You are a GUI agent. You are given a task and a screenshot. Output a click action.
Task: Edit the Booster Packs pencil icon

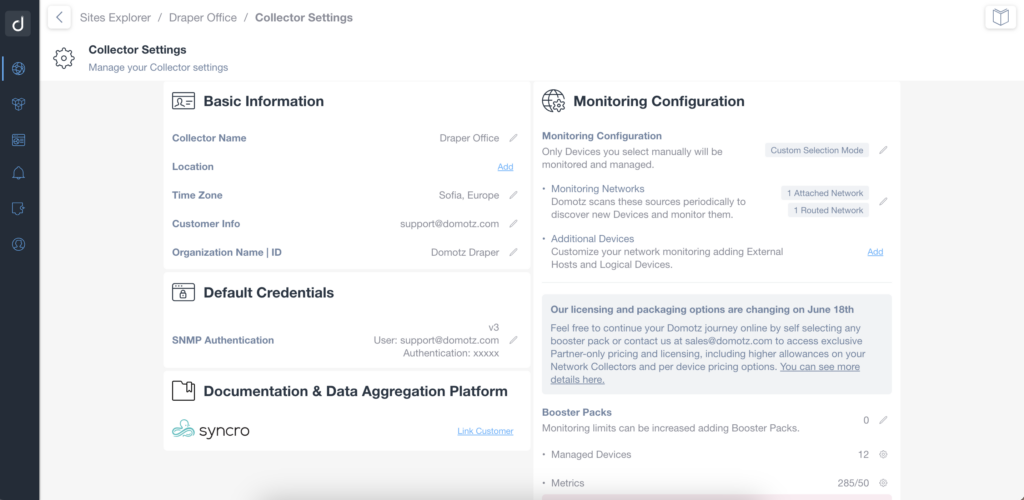click(x=883, y=420)
